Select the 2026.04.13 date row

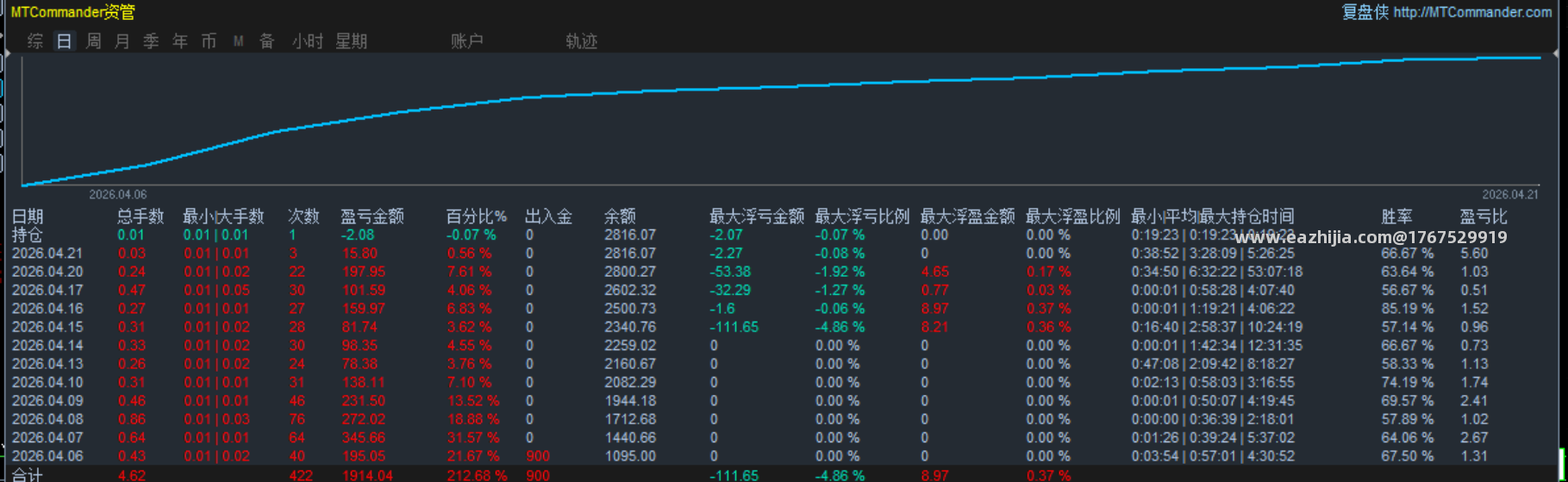pos(47,364)
